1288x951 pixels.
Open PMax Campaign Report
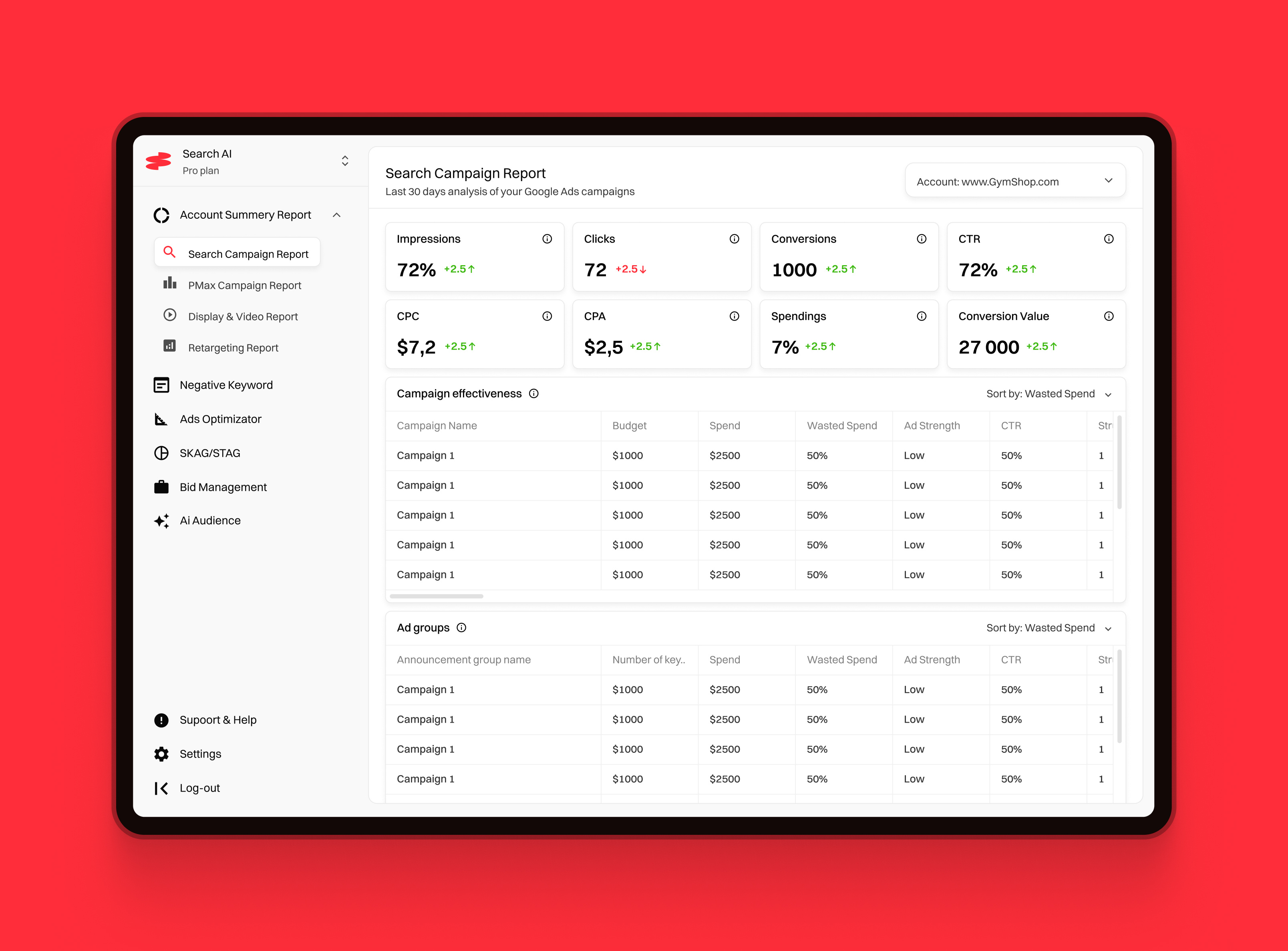pos(244,286)
